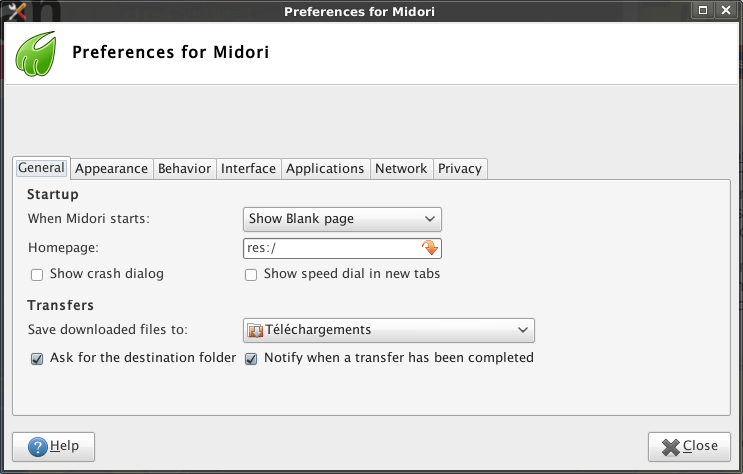The width and height of the screenshot is (743, 474).
Task: Enable Show crash dialog checkbox
Action: click(x=37, y=274)
